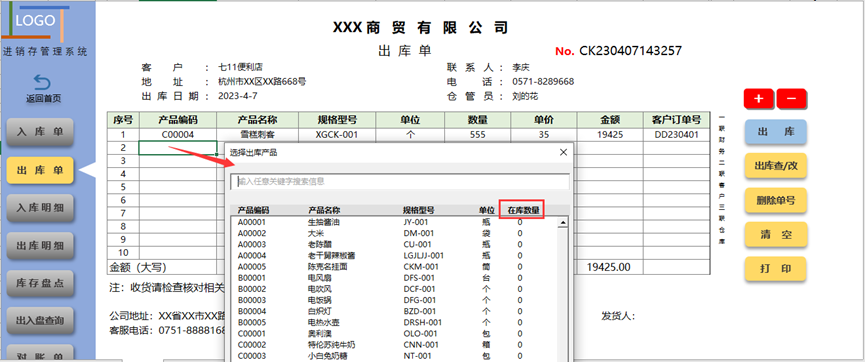865x362 pixels.
Task: Click the 出库查/改 button
Action: click(776, 166)
